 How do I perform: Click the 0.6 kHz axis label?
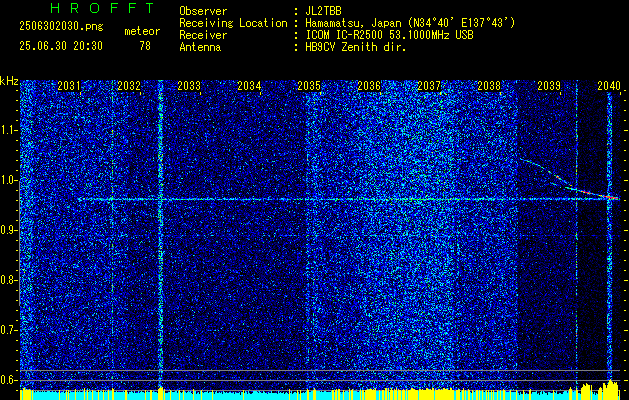click(x=8, y=380)
